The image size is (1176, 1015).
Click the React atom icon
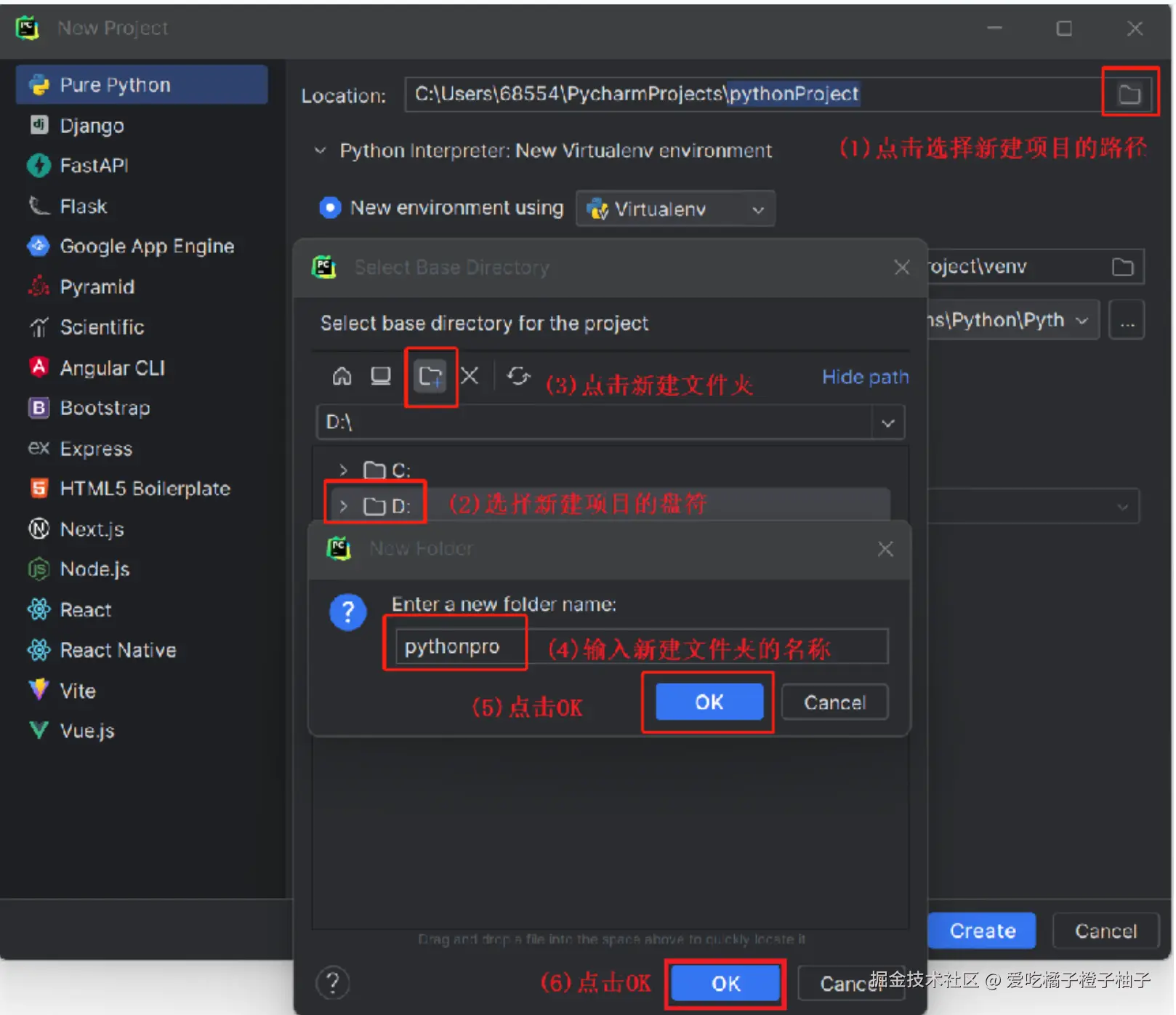[x=39, y=609]
